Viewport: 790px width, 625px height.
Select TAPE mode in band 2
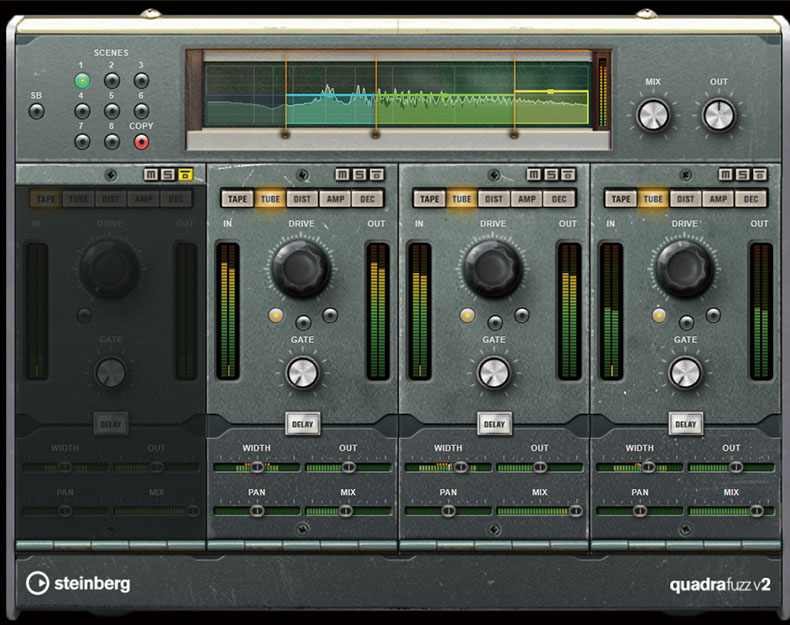pos(237,199)
